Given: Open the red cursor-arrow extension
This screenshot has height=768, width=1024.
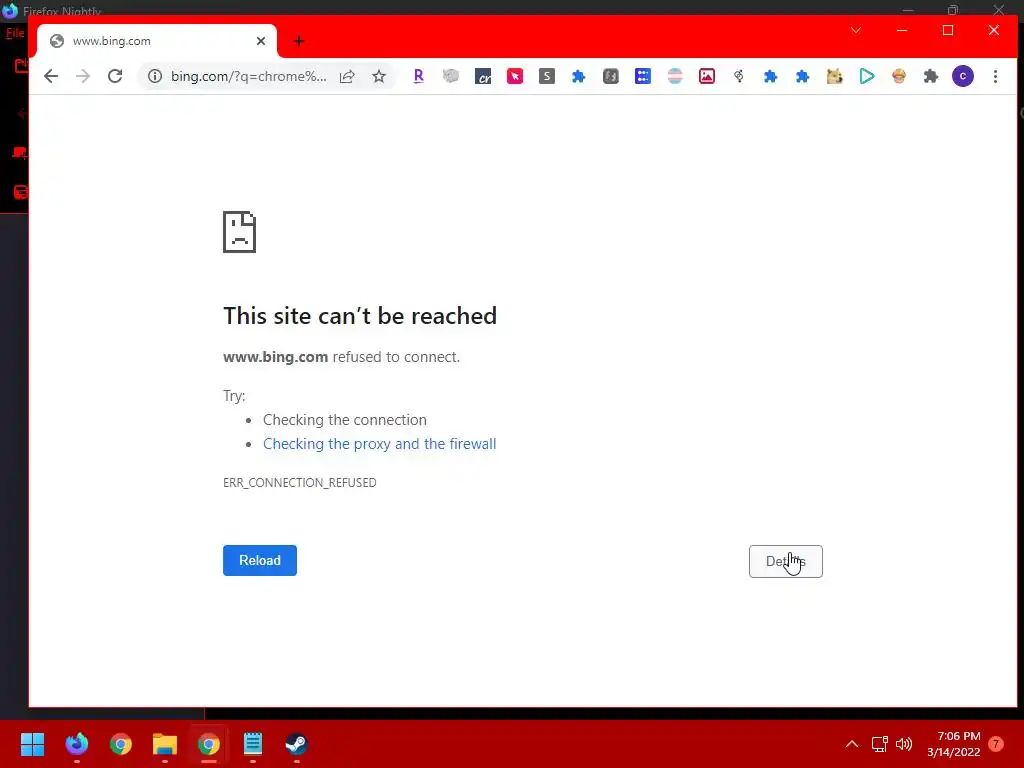Looking at the screenshot, I should 515,76.
